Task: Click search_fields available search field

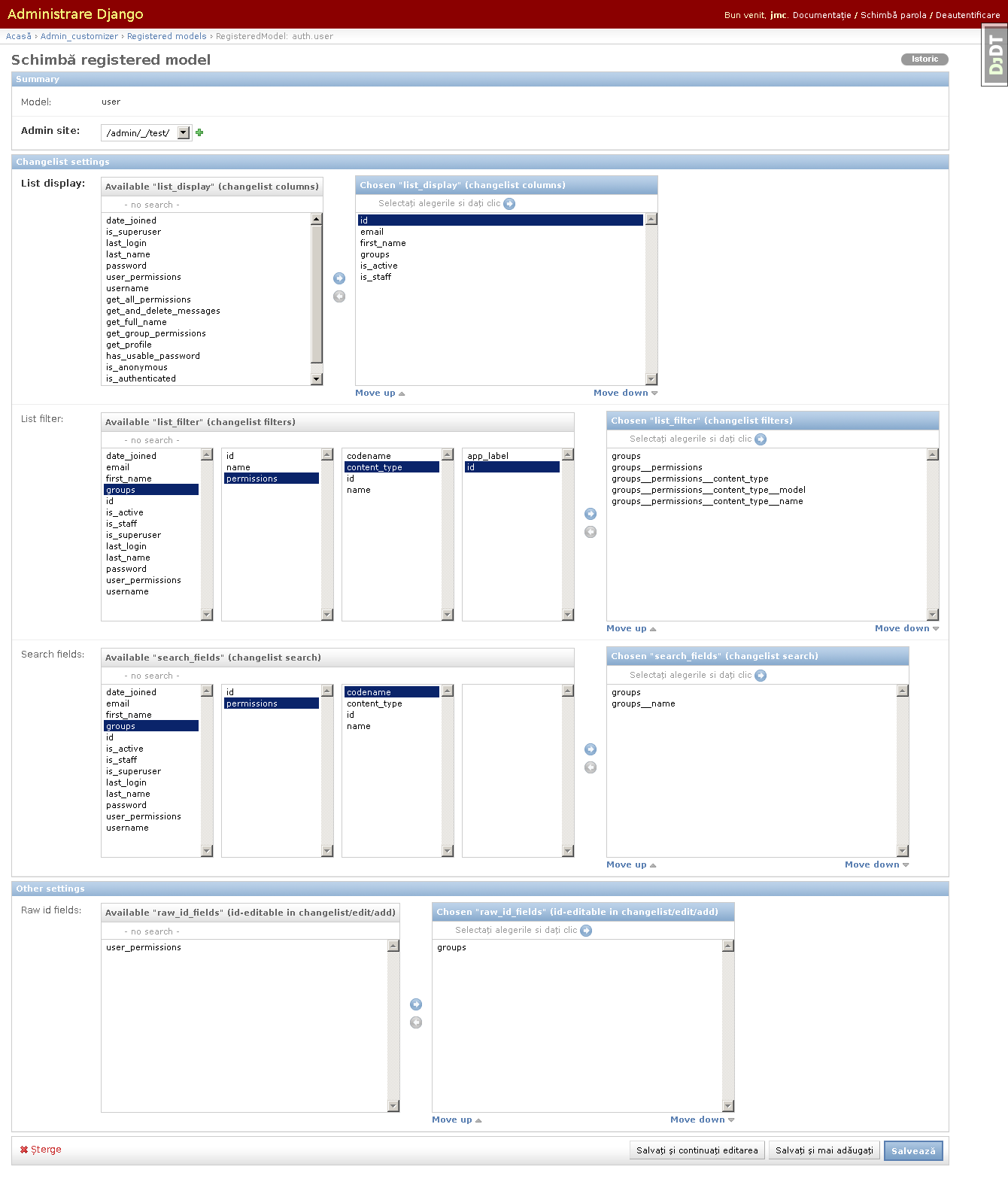Action: 338,676
